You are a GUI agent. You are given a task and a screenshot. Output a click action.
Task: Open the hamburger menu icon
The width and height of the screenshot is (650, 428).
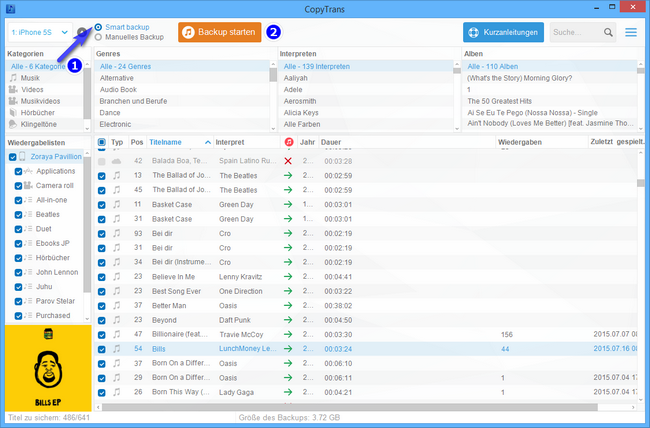tap(631, 33)
